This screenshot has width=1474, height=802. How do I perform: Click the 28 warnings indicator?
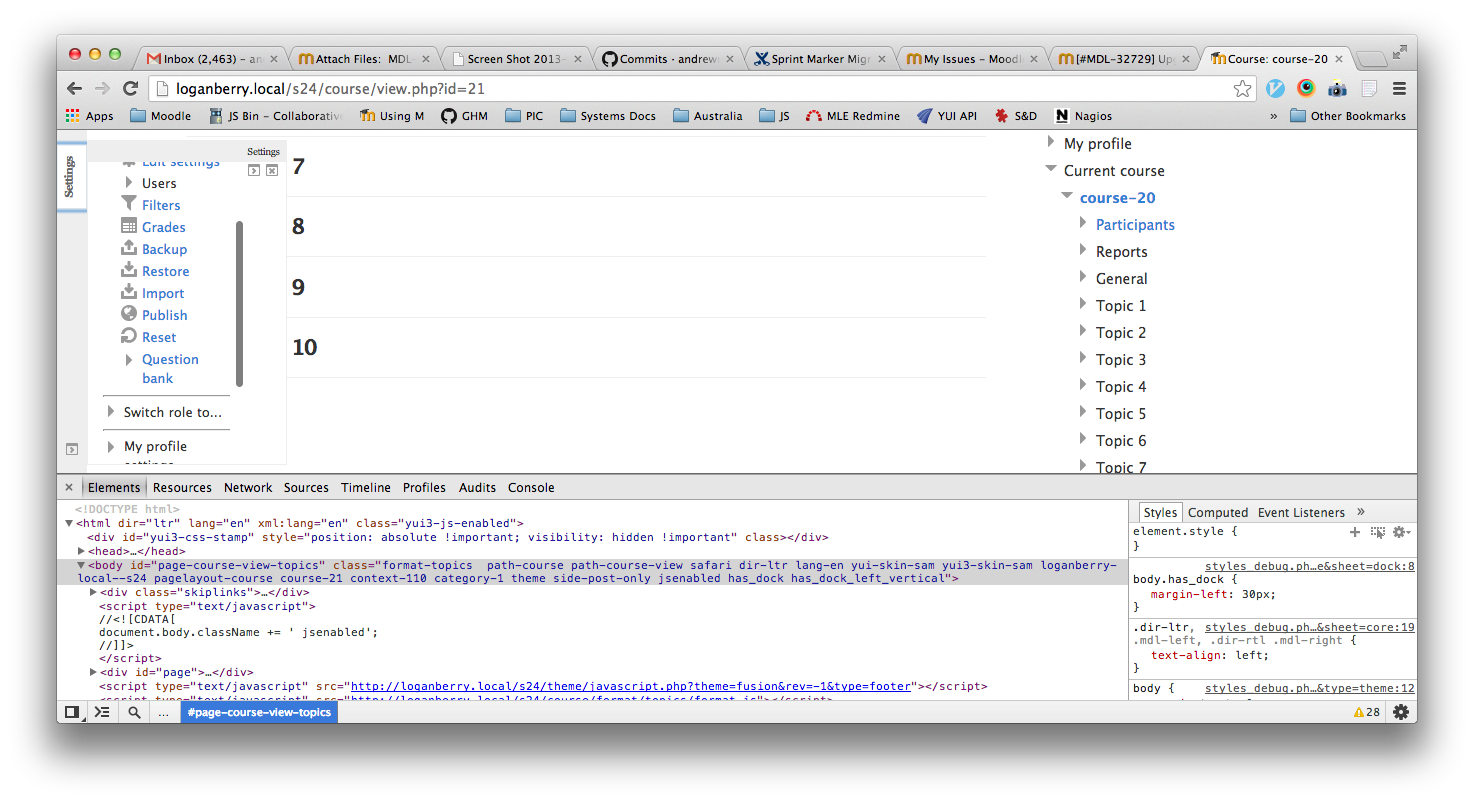pos(1367,712)
